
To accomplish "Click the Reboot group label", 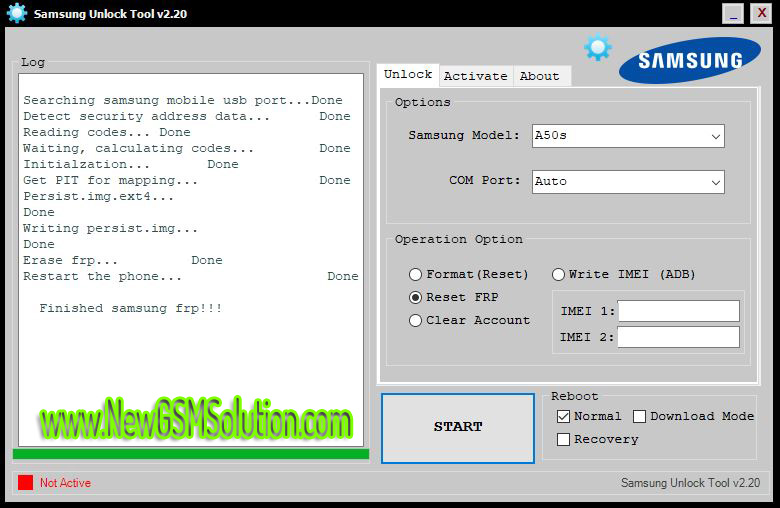I will coord(575,396).
